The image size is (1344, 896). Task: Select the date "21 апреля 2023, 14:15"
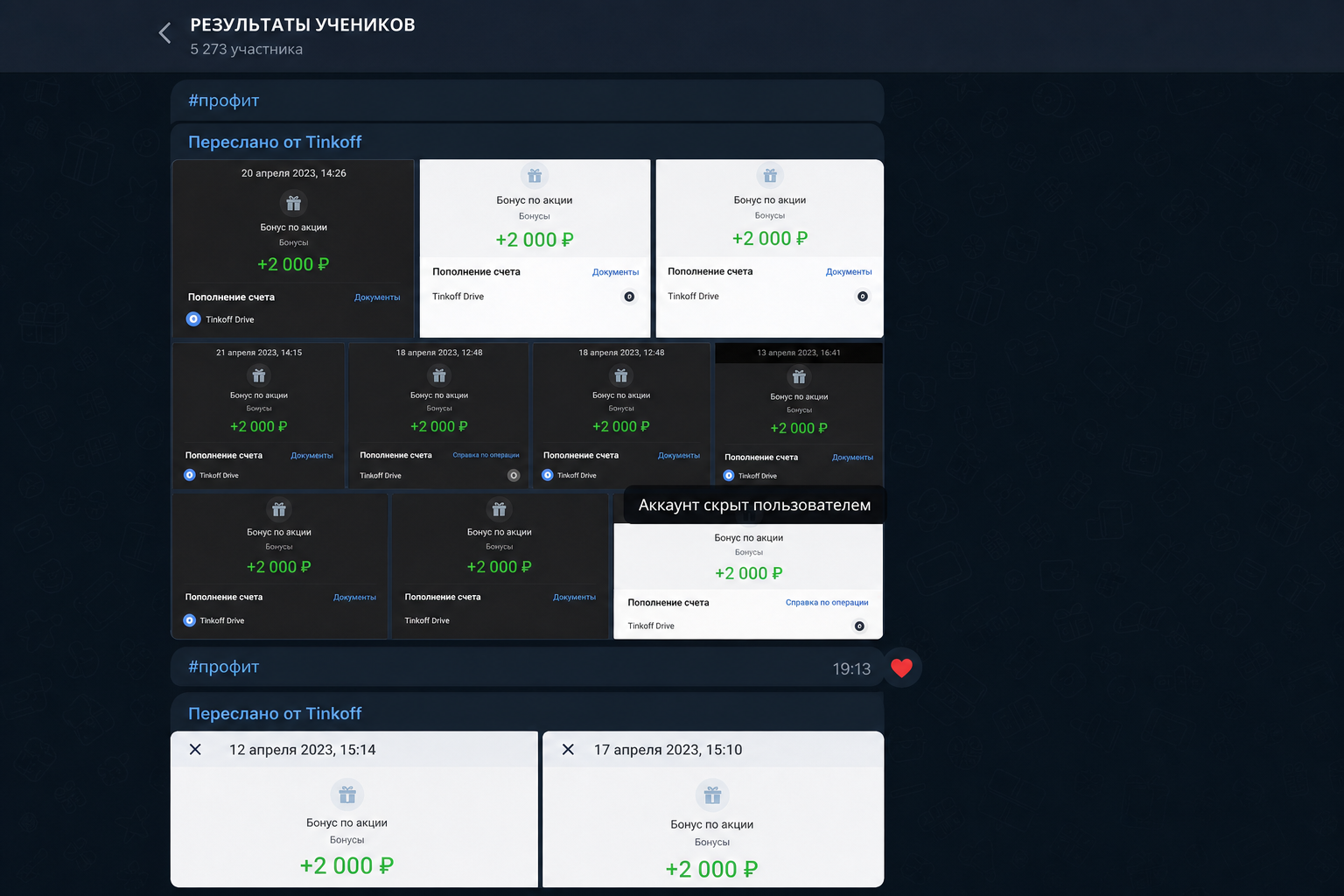pos(259,353)
